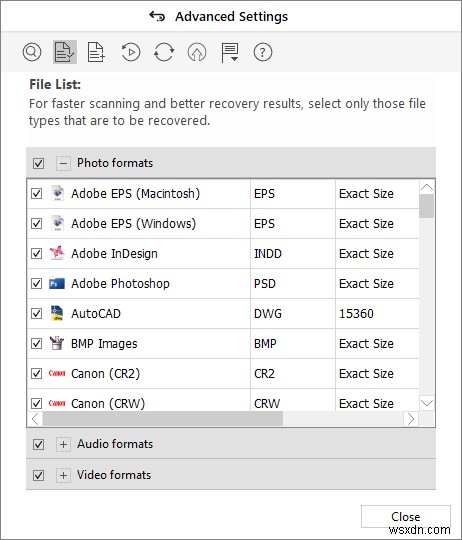
Task: Expand the Audio formats section
Action: [x=63, y=444]
